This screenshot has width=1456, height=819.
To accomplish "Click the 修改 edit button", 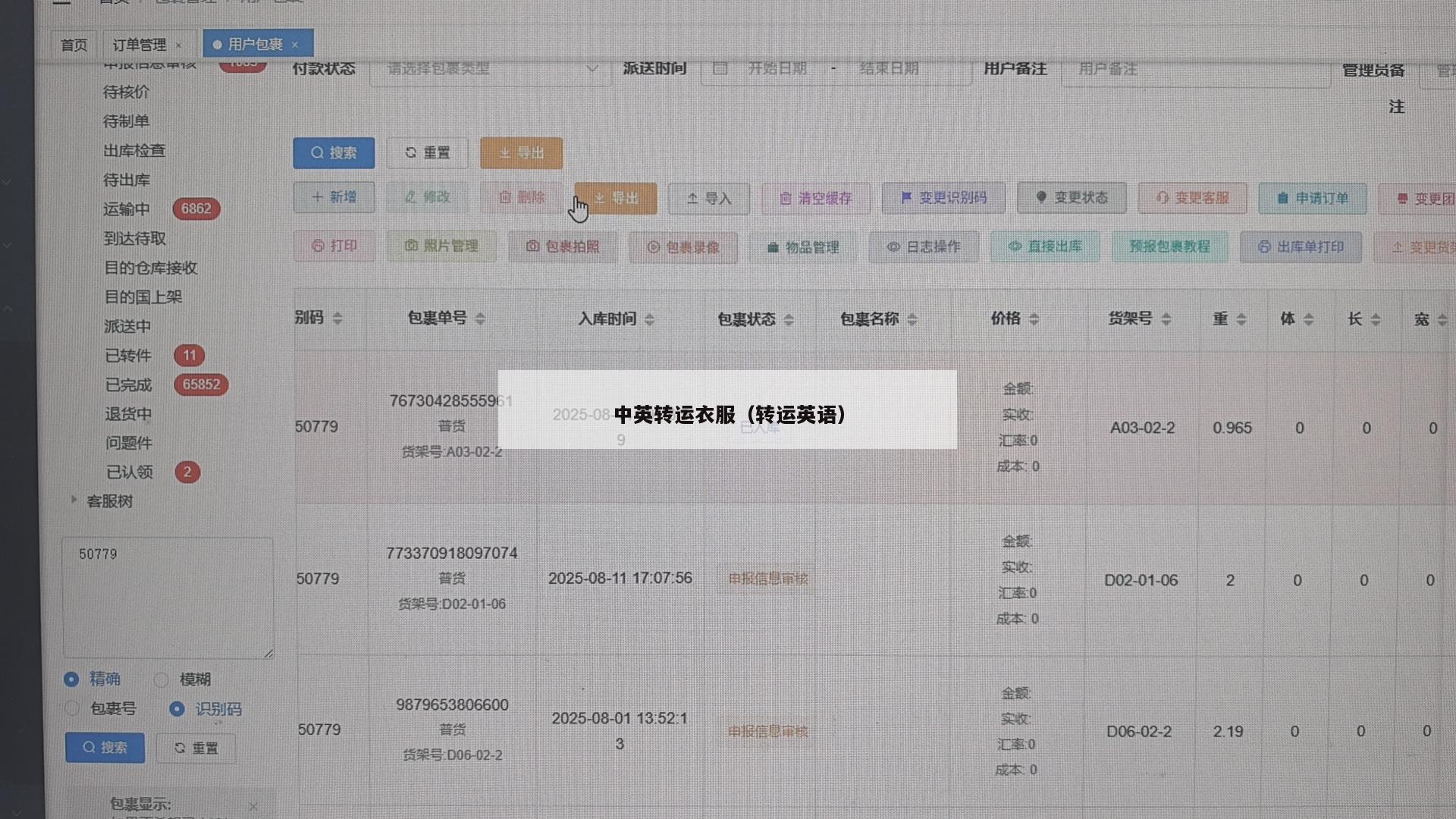I will pos(428,197).
